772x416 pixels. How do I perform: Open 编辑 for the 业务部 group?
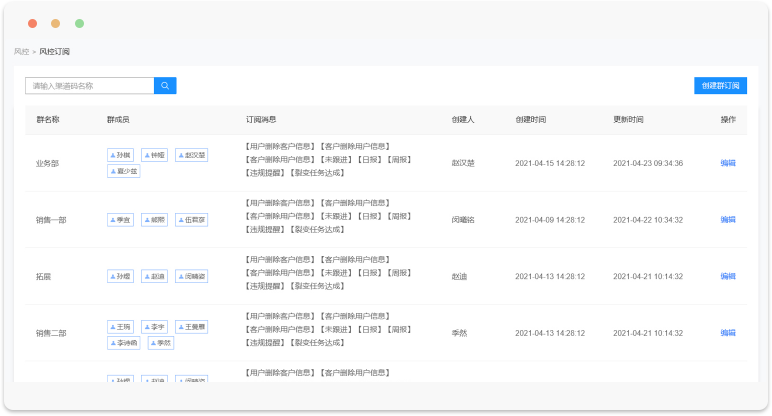click(727, 163)
